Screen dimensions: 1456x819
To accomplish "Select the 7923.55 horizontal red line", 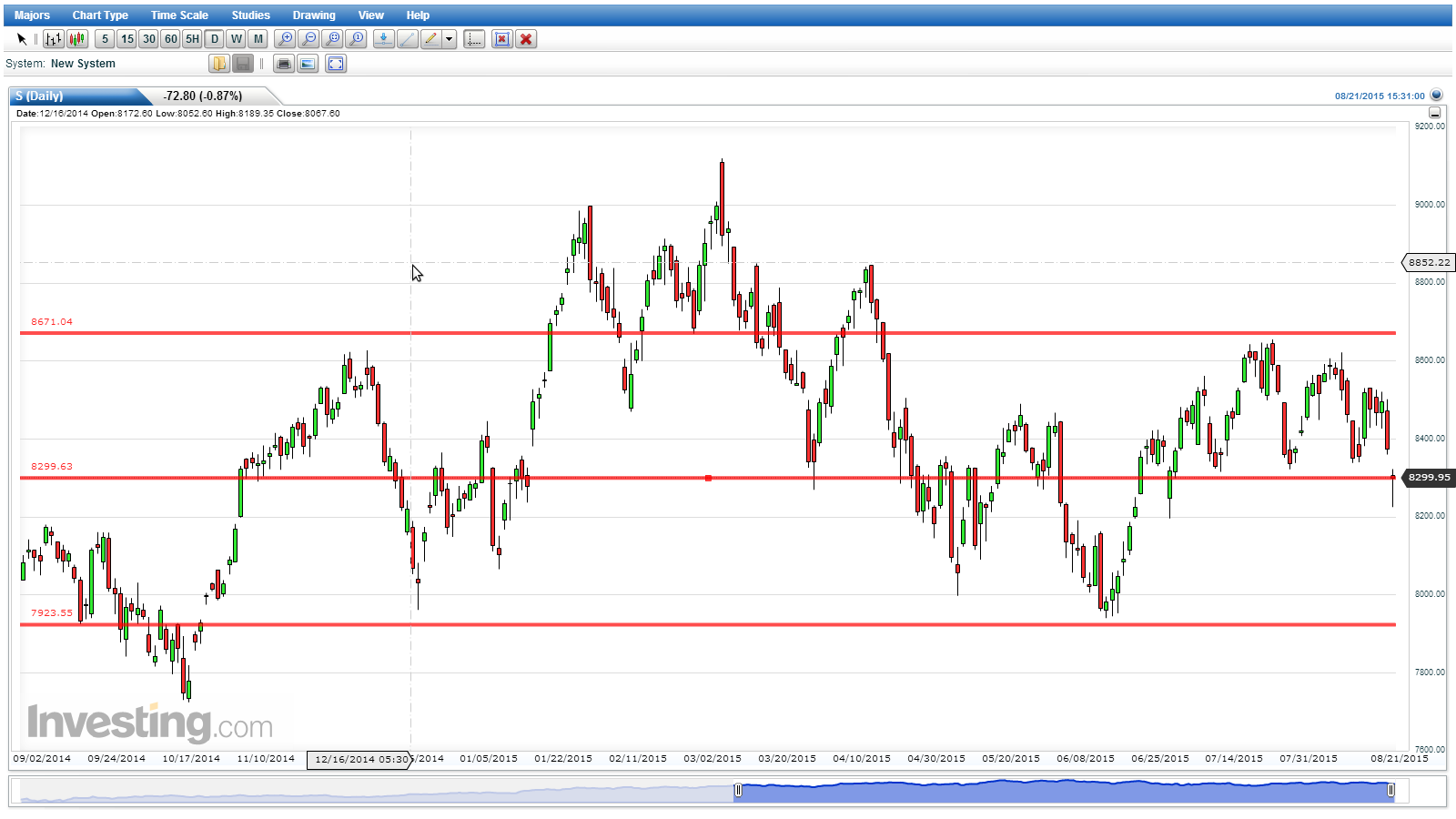I will [x=708, y=624].
